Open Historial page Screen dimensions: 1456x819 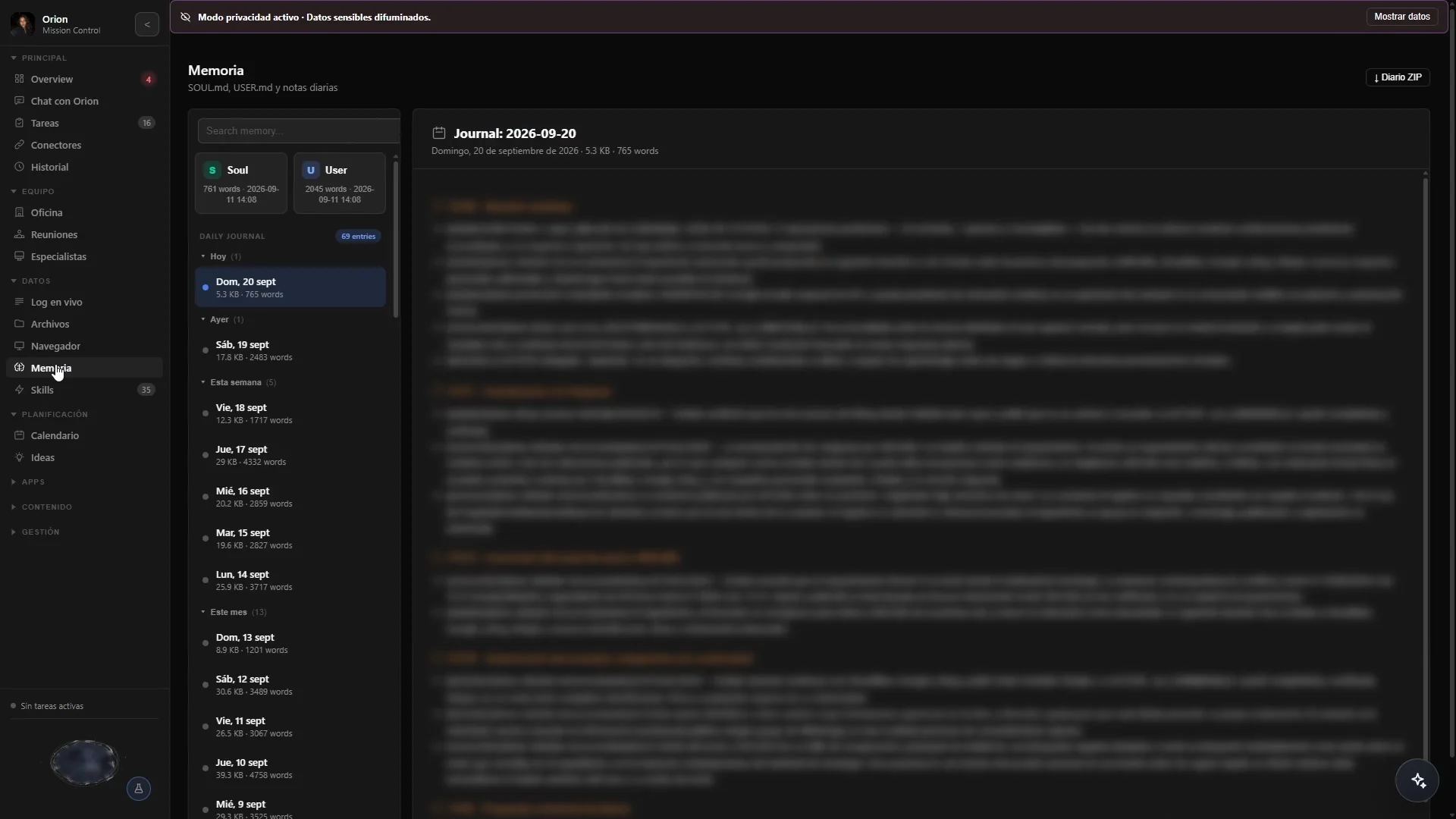(x=84, y=167)
